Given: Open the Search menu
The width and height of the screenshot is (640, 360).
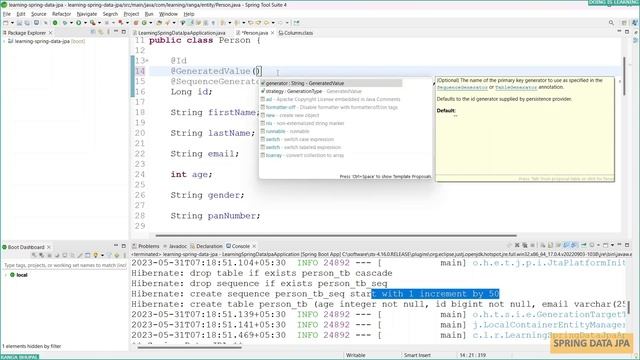Looking at the screenshot, I should (x=110, y=14).
